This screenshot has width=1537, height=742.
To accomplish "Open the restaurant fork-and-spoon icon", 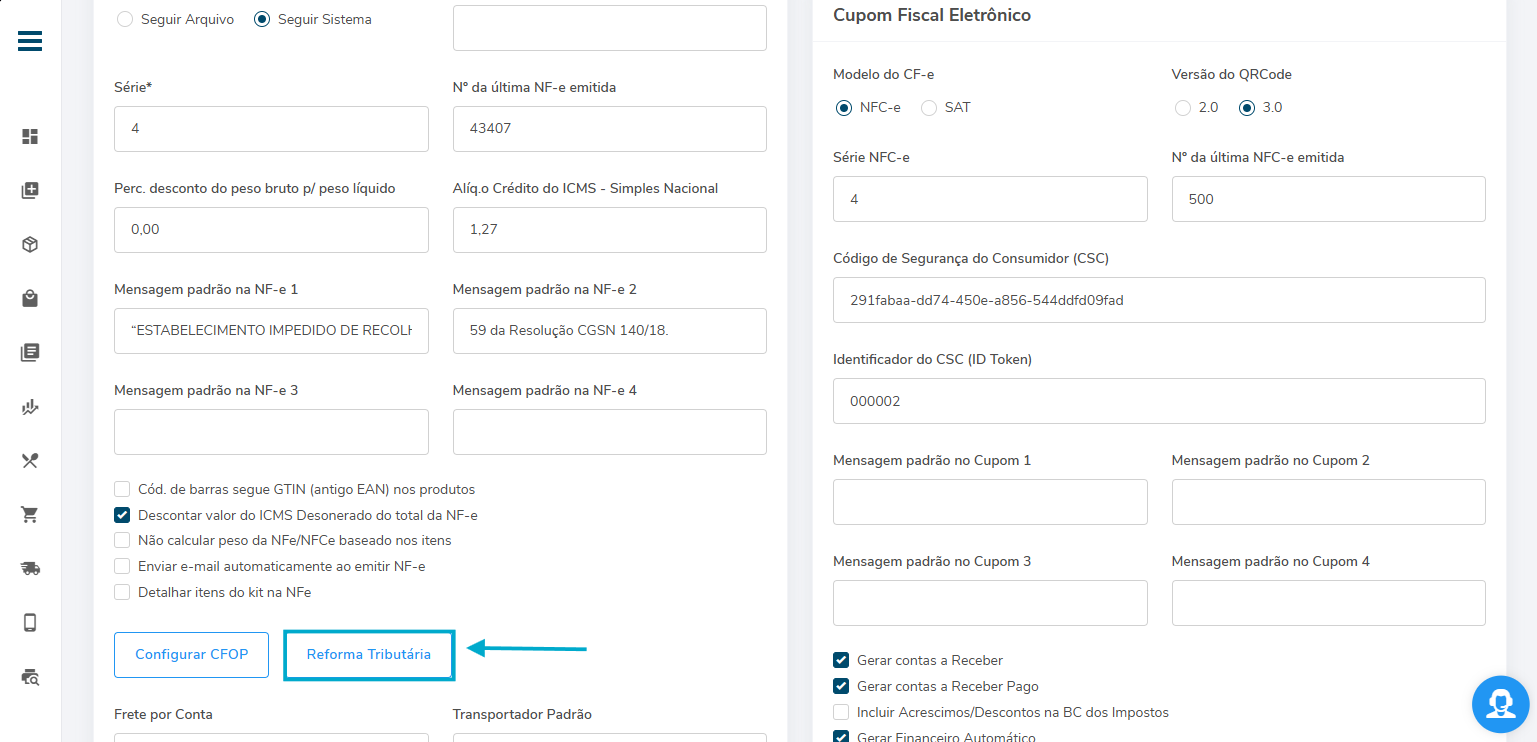I will [30, 461].
